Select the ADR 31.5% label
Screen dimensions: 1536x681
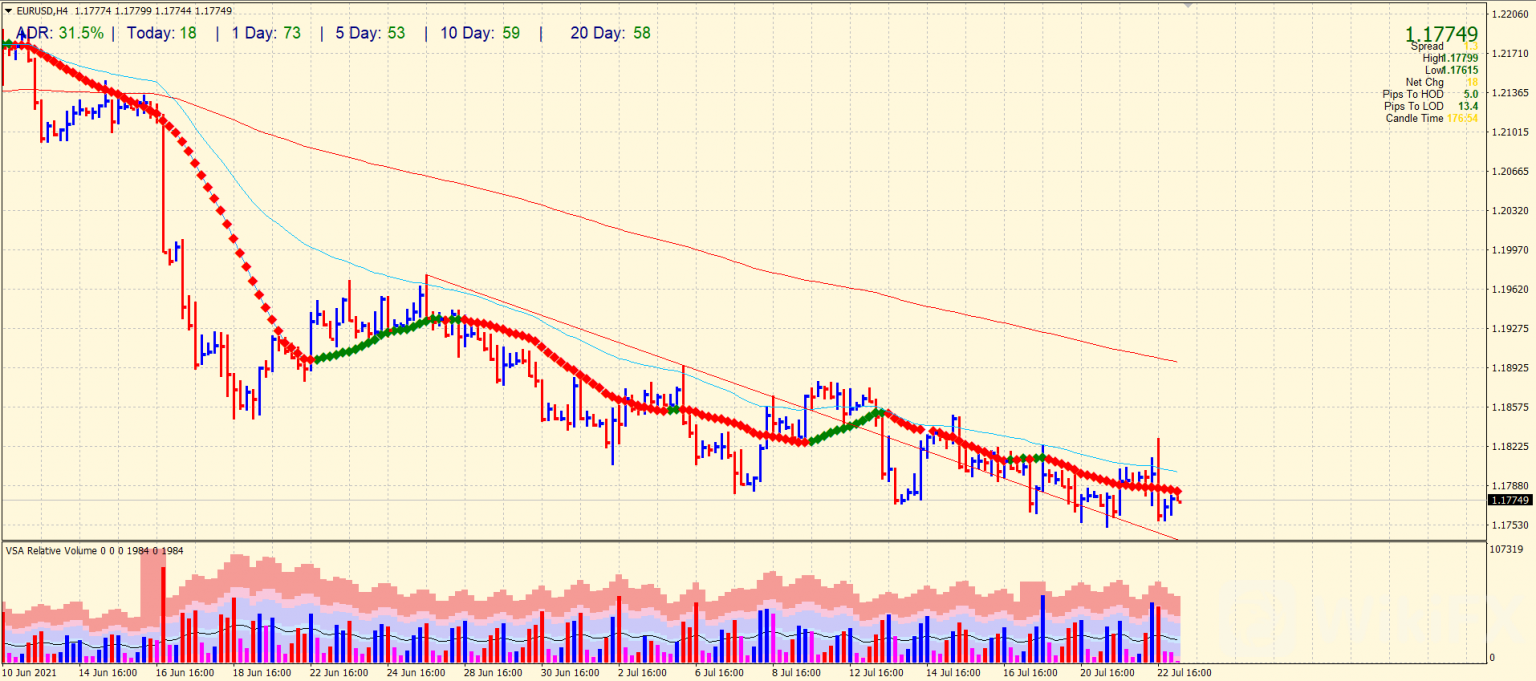60,33
